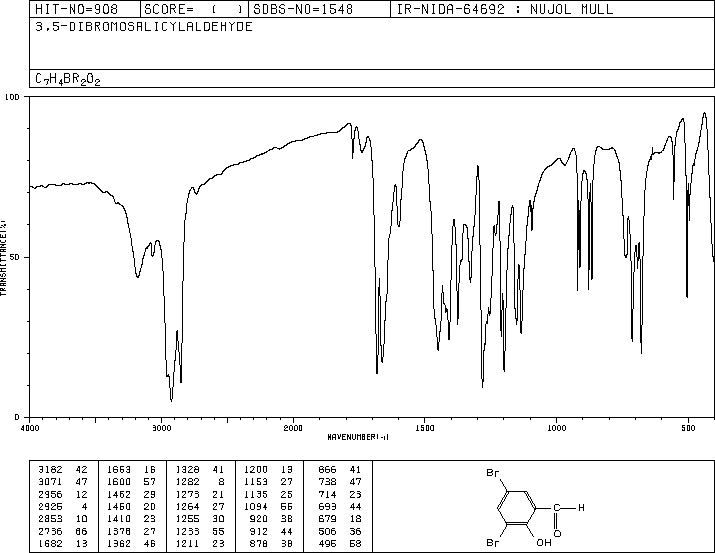
Task: Select peak wavenumber 2926 in the table
Action: pyautogui.click(x=50, y=506)
